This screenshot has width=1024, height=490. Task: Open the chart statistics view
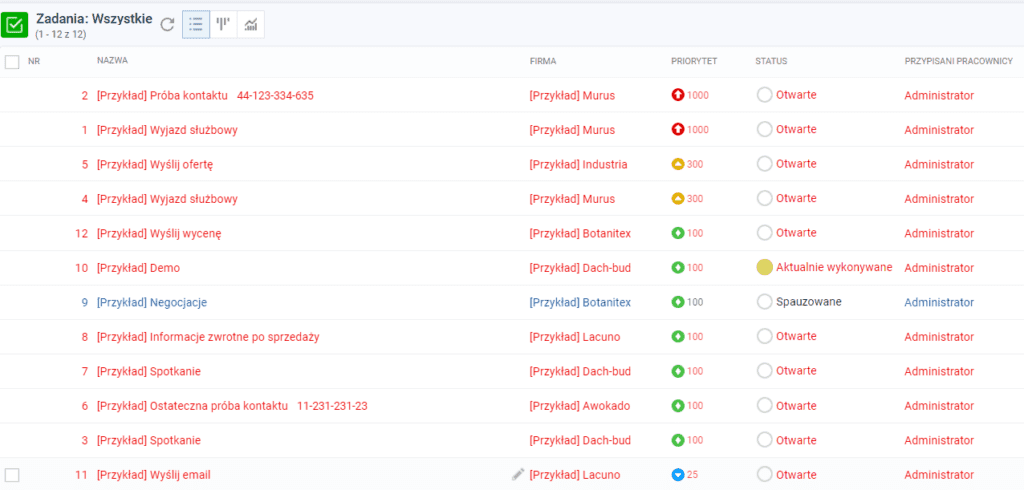pos(251,24)
